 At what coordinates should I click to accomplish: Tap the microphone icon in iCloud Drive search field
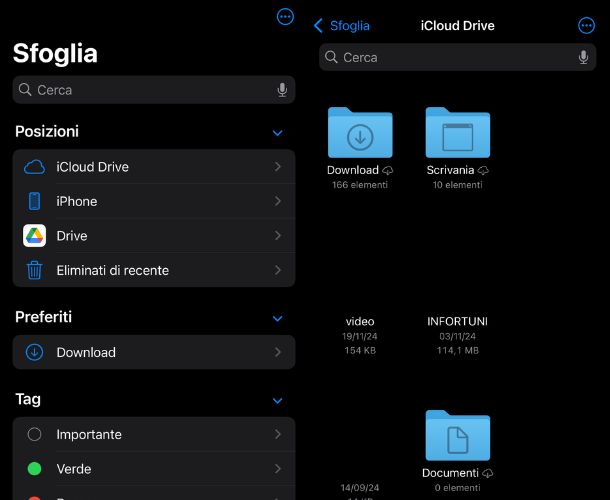coord(583,57)
